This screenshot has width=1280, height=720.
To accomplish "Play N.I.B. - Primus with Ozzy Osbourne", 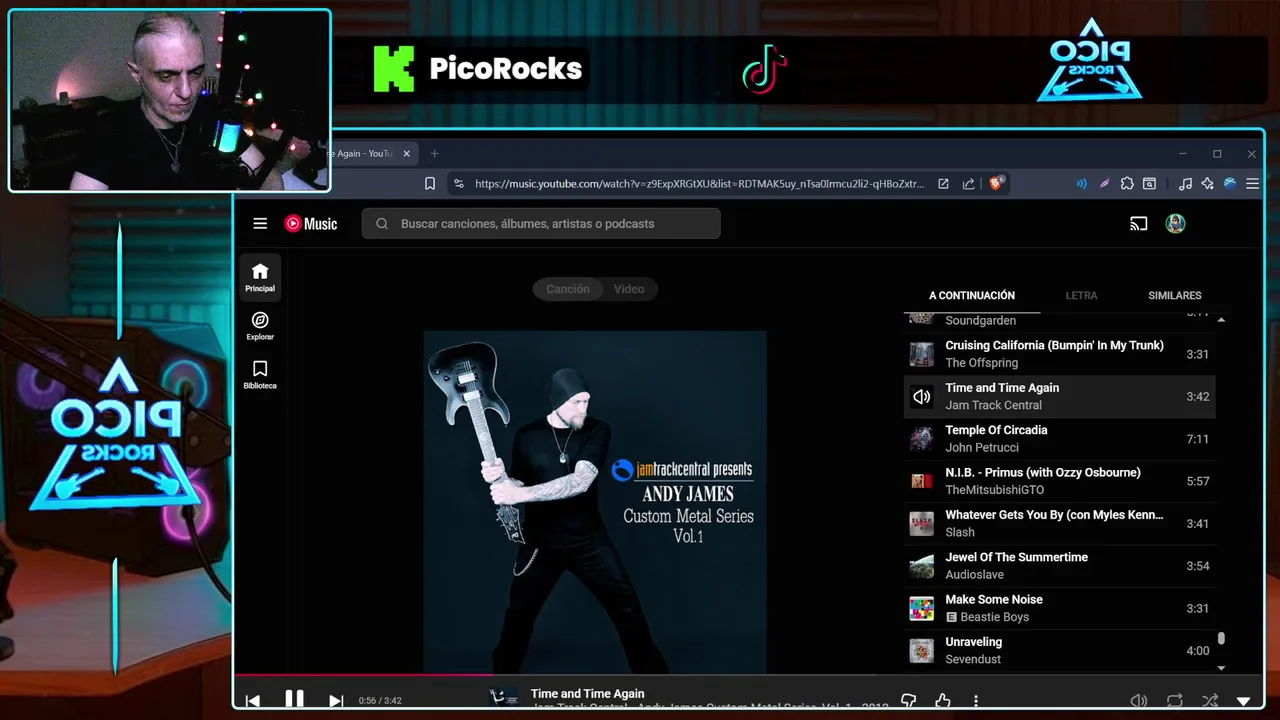I will pyautogui.click(x=1060, y=481).
